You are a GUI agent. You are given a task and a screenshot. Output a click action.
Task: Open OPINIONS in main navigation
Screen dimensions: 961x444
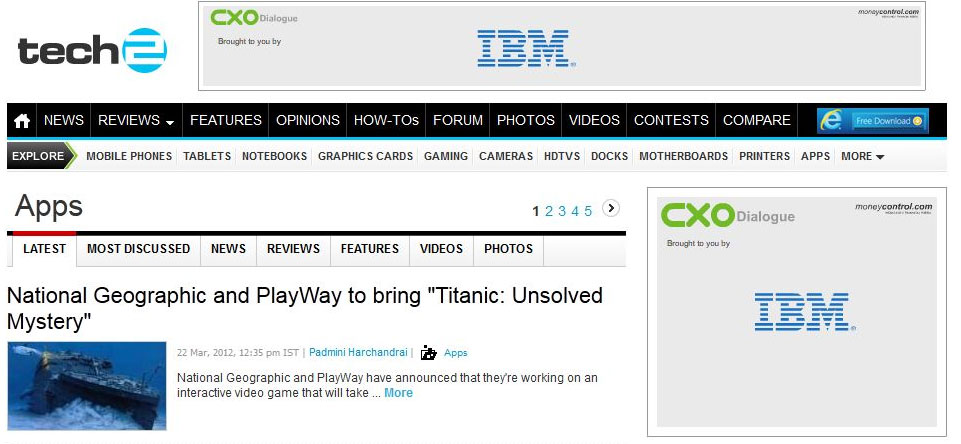308,120
